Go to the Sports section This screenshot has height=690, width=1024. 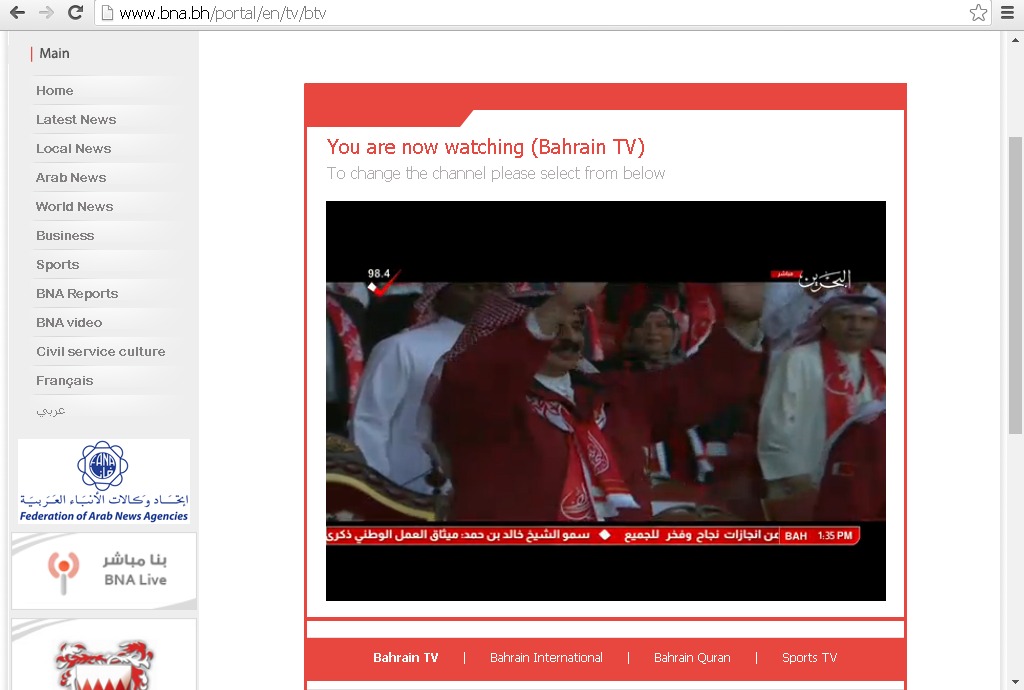[57, 264]
